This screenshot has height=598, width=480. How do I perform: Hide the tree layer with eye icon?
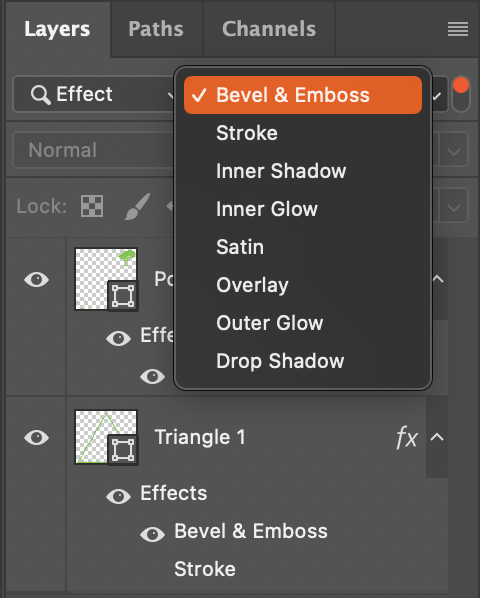point(37,280)
